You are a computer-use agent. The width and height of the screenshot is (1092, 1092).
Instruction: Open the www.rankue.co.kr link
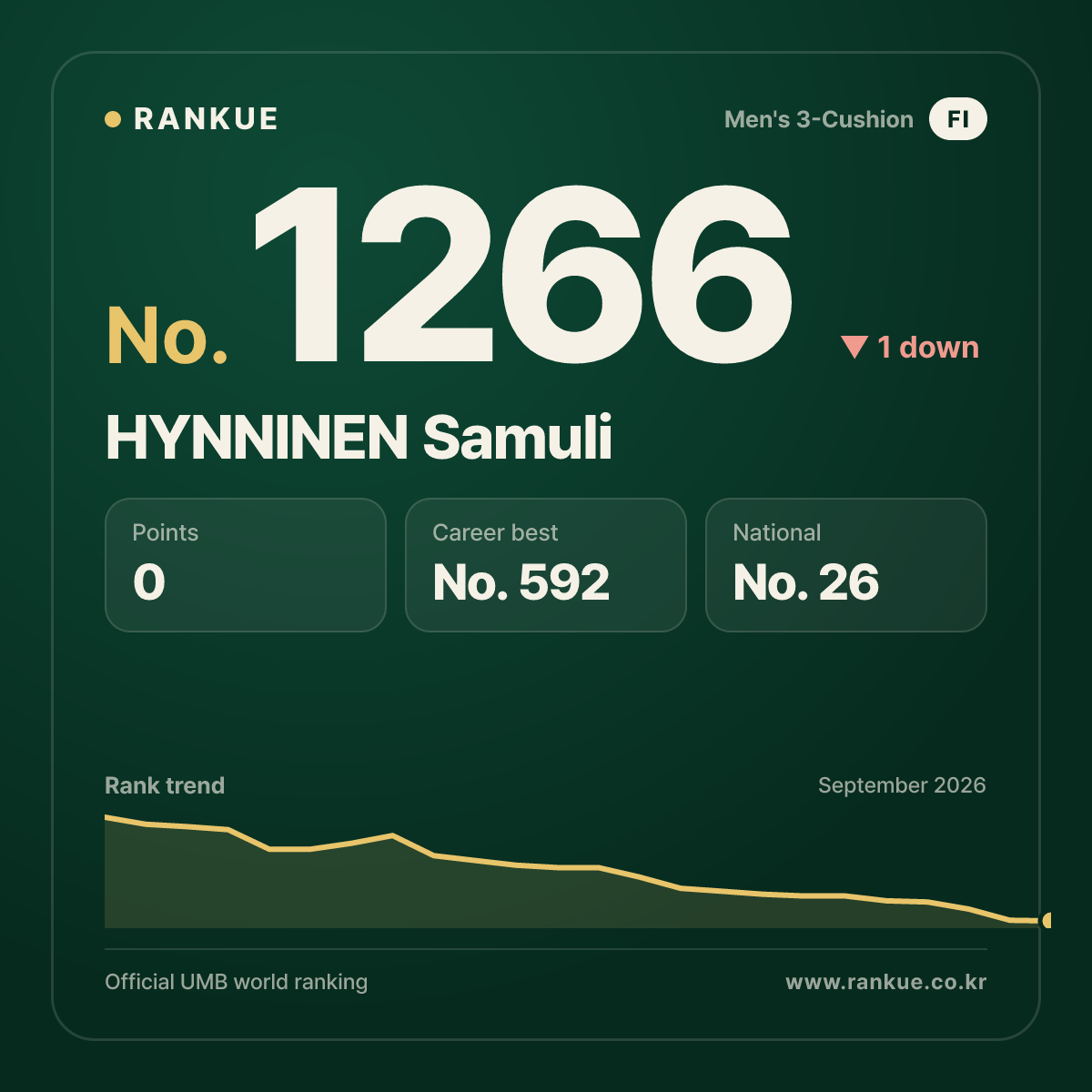tap(886, 982)
